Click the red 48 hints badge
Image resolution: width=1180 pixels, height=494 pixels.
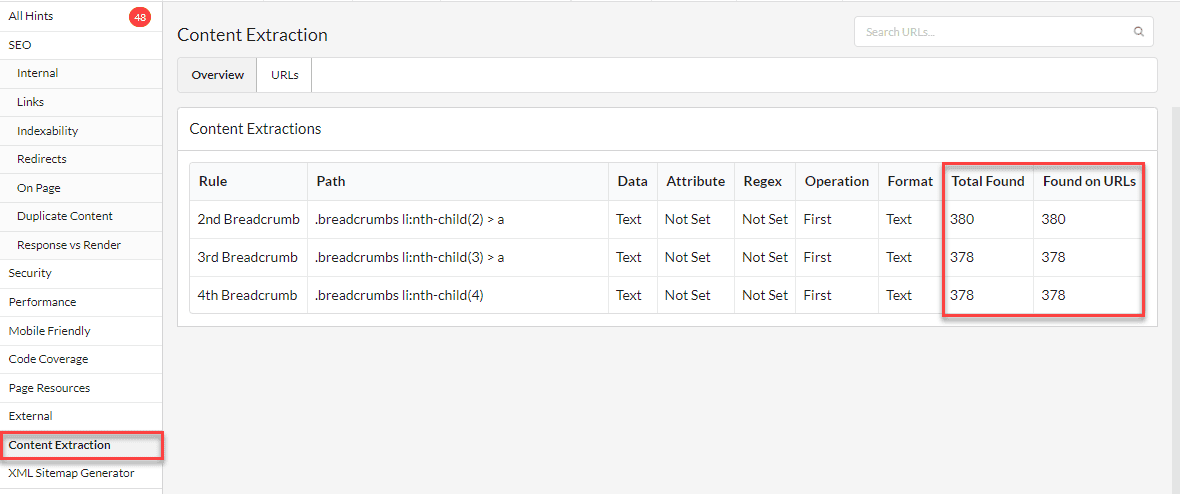140,17
